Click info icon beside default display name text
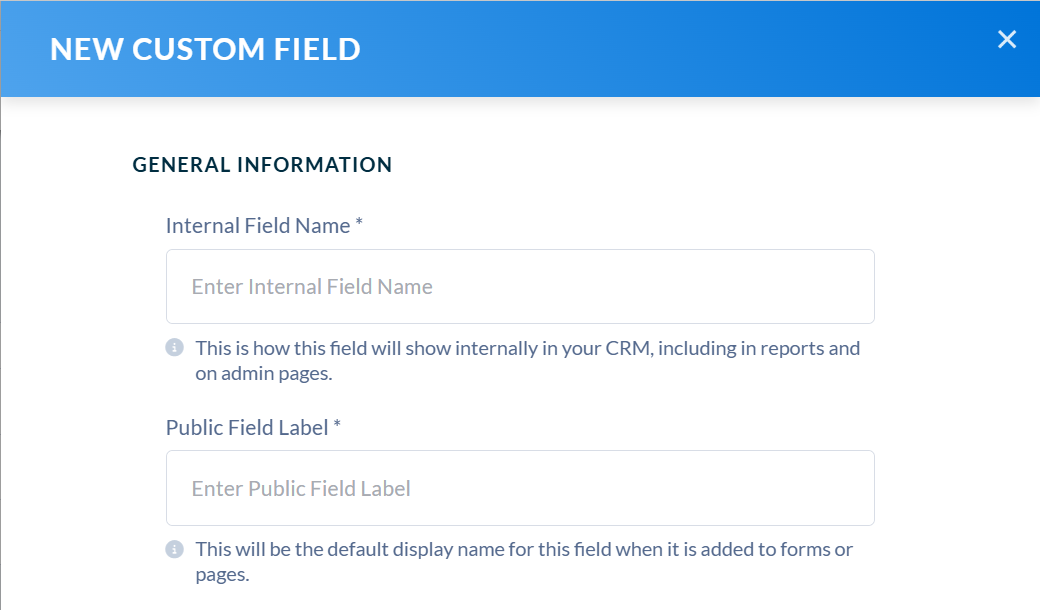Image resolution: width=1040 pixels, height=610 pixels. 174,549
